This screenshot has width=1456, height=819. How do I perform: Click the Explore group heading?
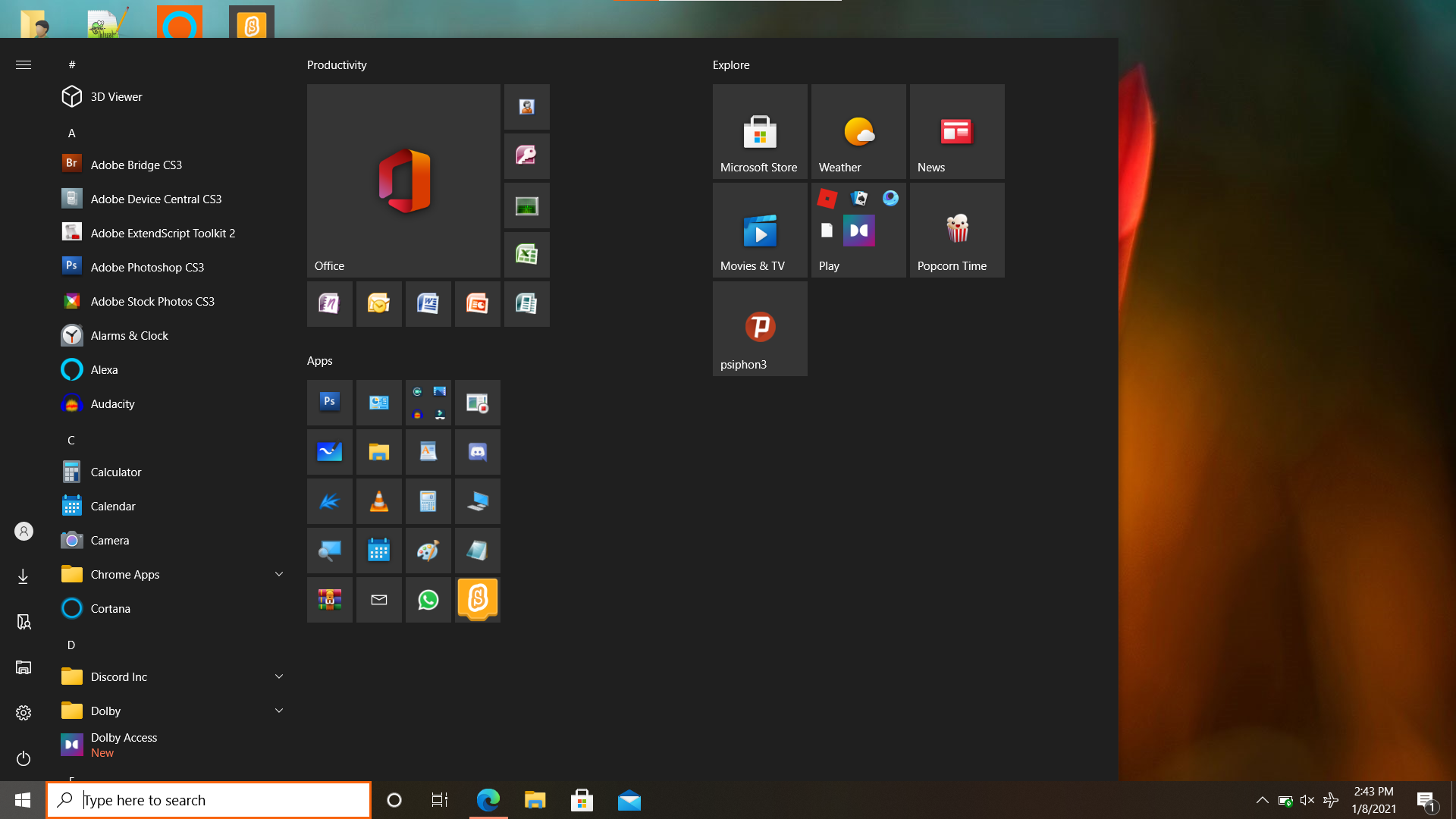point(731,64)
